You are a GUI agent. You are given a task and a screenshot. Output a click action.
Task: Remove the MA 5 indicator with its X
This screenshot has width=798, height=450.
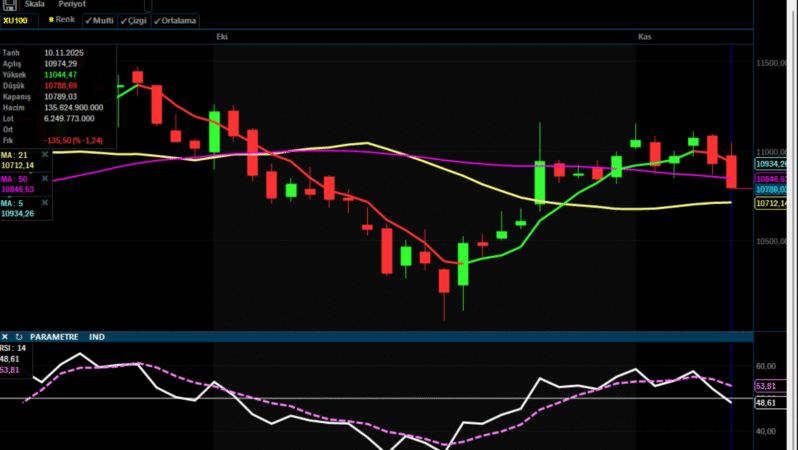tap(45, 203)
